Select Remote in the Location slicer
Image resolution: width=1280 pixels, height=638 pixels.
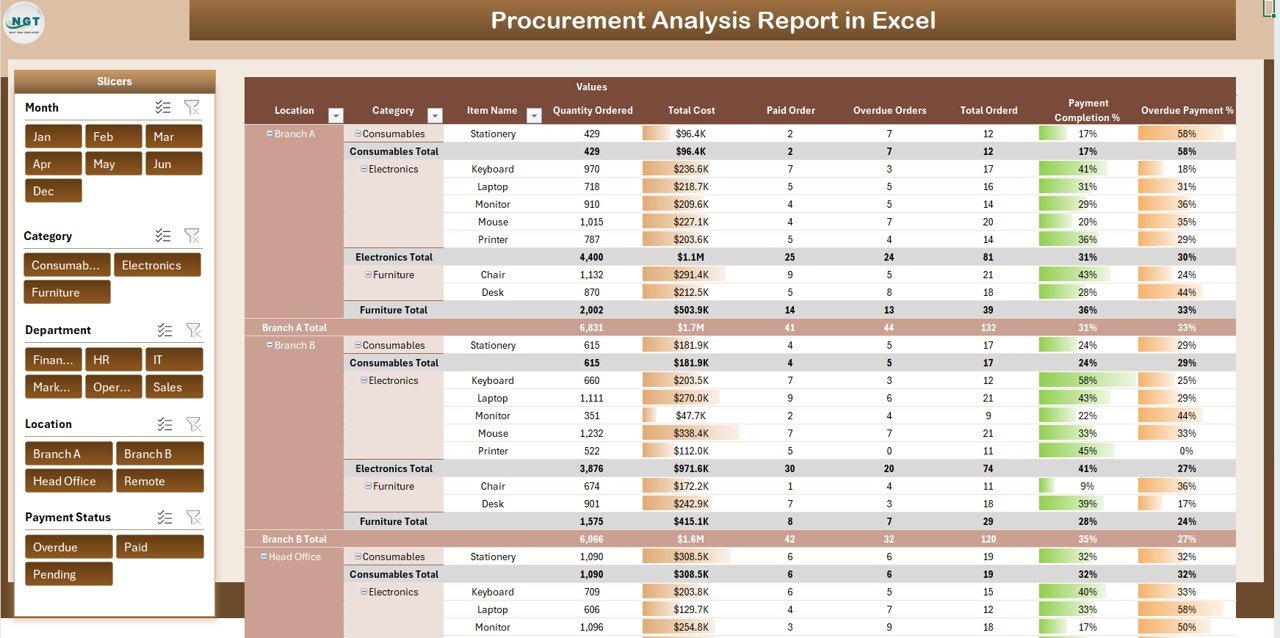(x=160, y=481)
